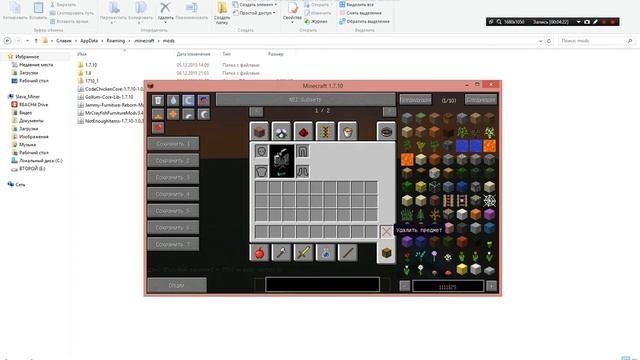Go to Следующая item page

click(x=481, y=100)
